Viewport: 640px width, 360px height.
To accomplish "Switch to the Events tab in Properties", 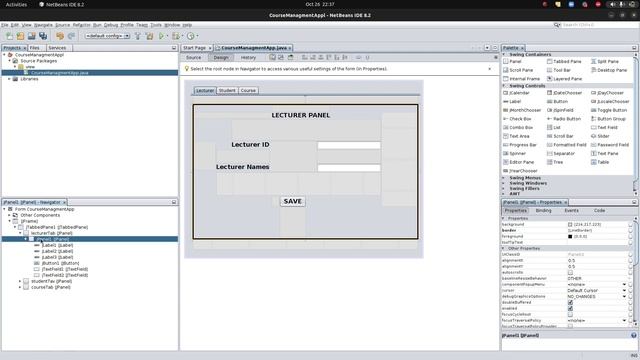I will point(571,211).
